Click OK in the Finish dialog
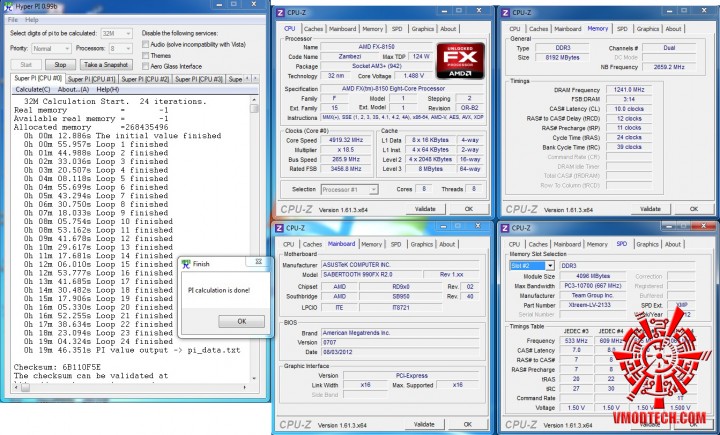 coord(242,321)
